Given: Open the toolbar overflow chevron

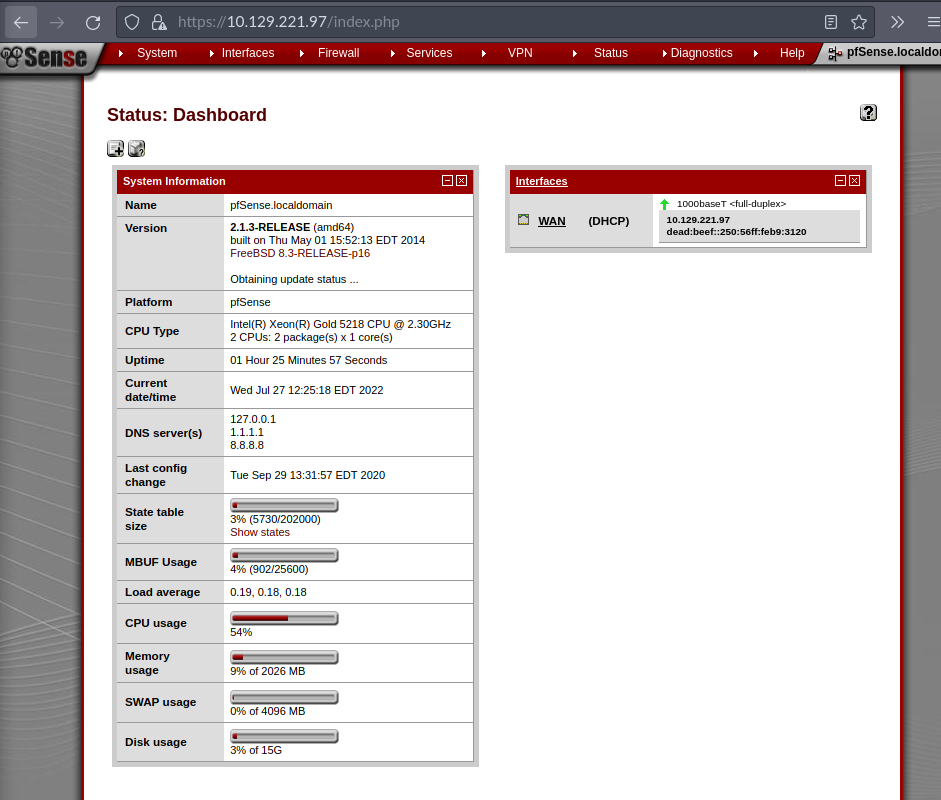Looking at the screenshot, I should tap(897, 22).
